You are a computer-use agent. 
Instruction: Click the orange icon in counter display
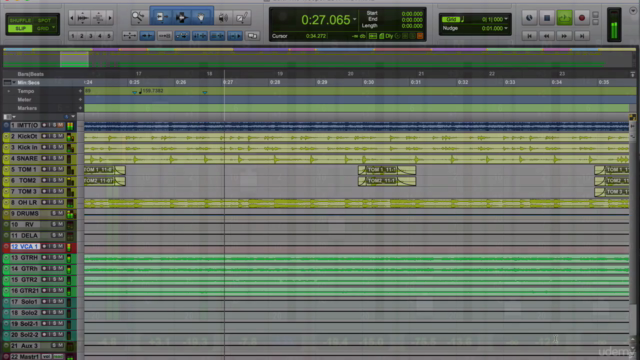pos(420,36)
